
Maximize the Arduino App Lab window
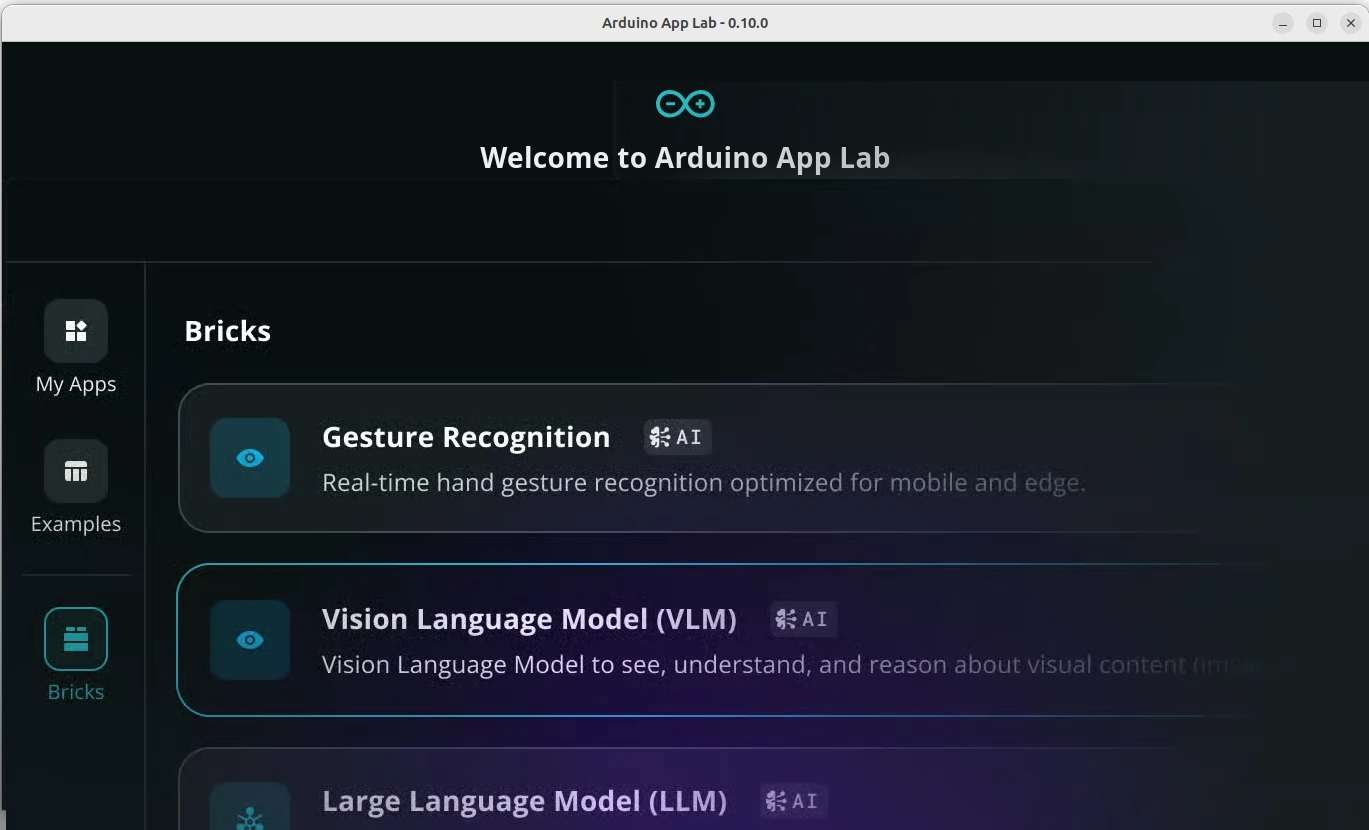click(1317, 23)
